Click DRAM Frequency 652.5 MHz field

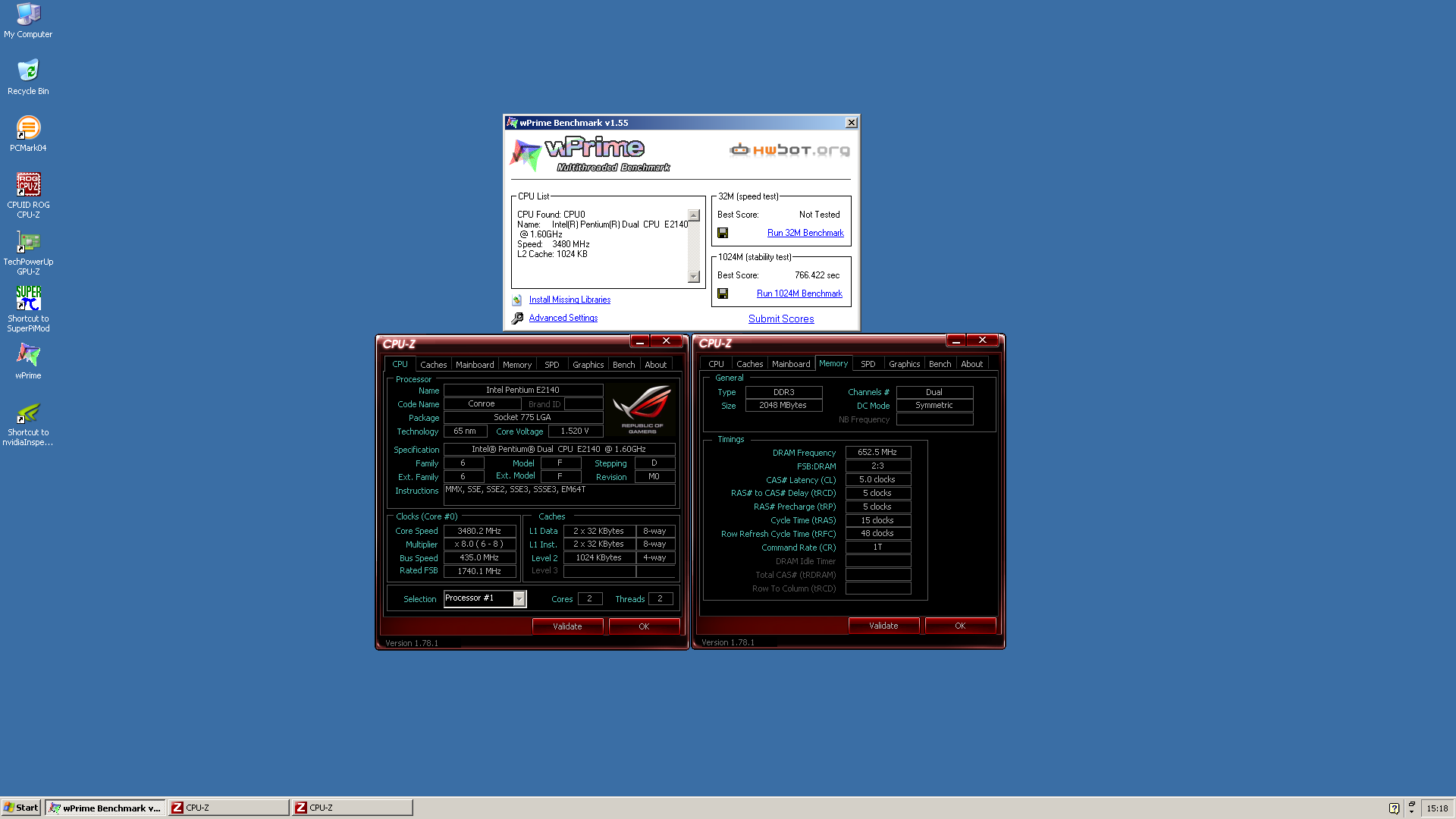[878, 453]
